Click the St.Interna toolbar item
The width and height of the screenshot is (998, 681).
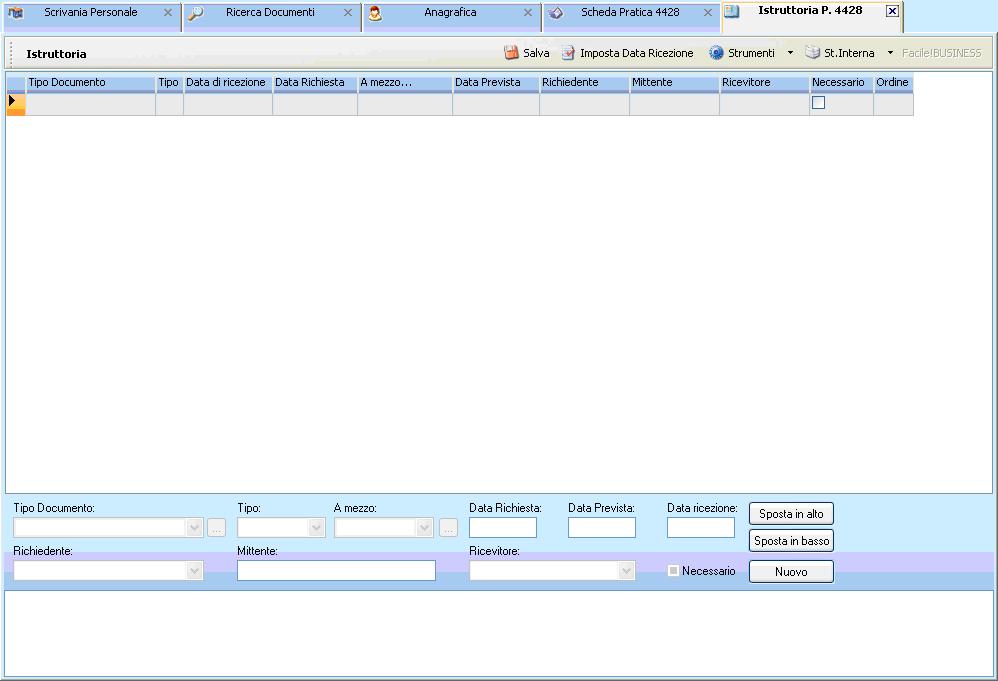click(840, 53)
